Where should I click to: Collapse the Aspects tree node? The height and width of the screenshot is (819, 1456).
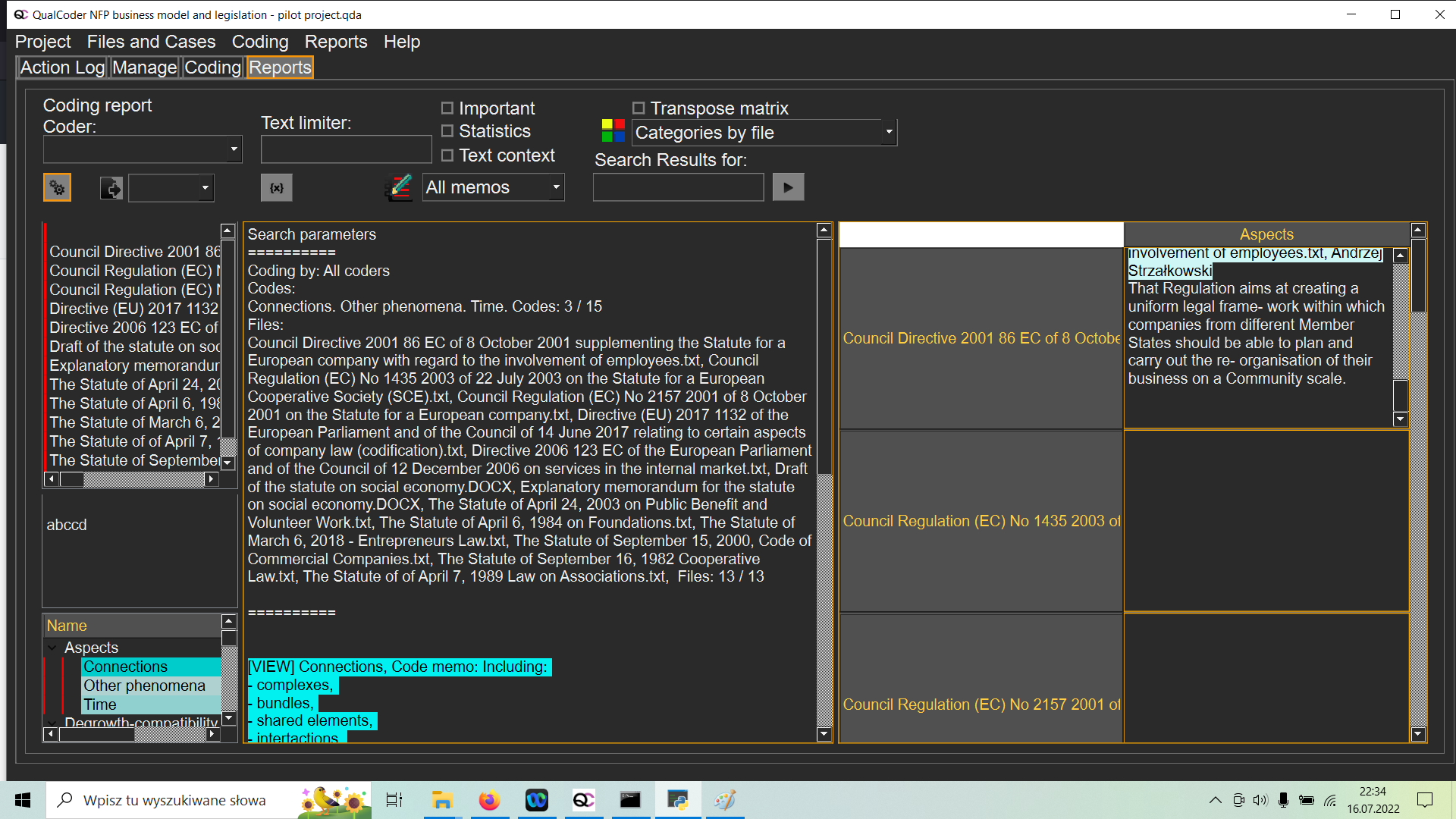[x=52, y=648]
